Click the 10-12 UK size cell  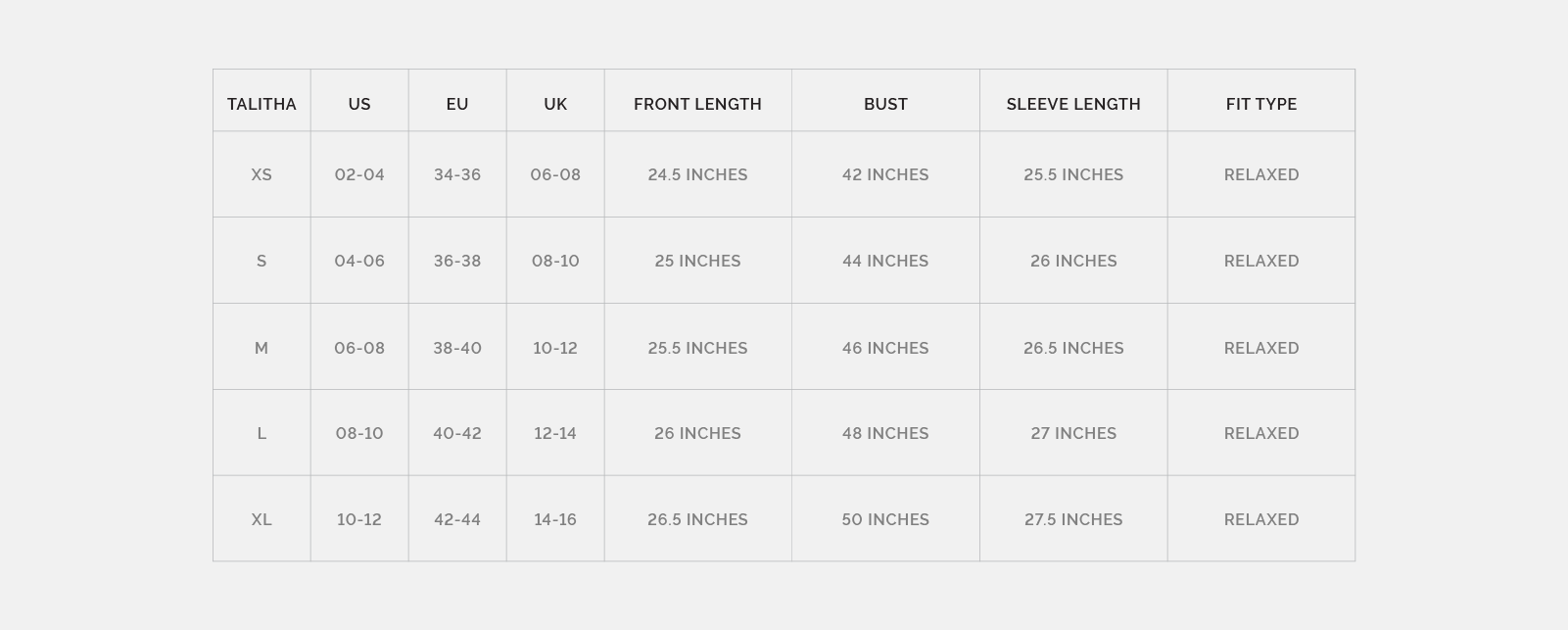click(x=555, y=348)
